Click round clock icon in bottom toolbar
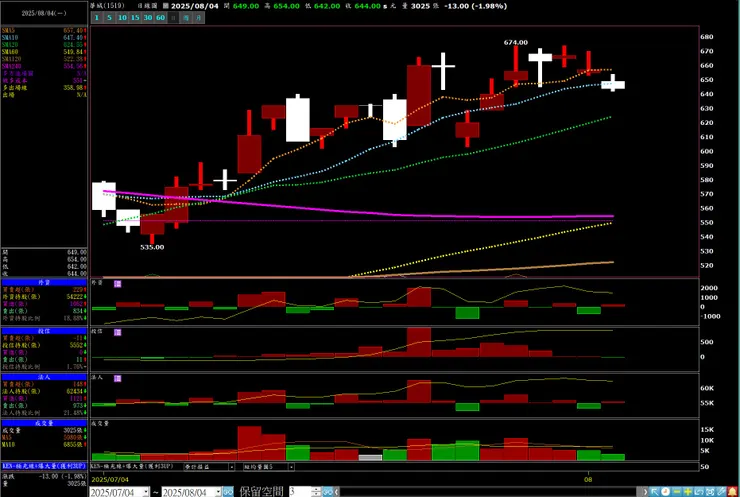 [665, 492]
